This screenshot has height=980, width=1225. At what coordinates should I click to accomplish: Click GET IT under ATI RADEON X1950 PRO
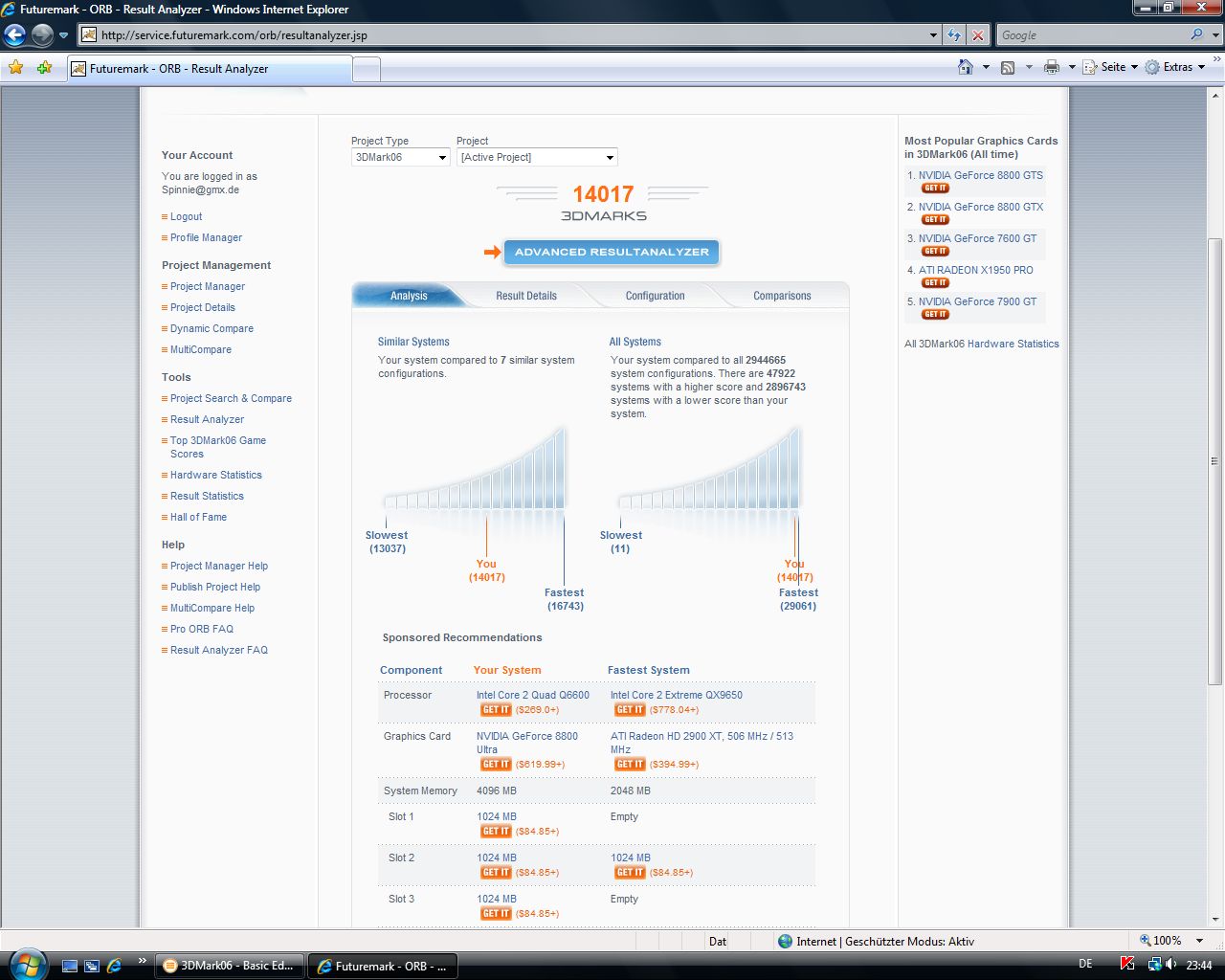[935, 283]
